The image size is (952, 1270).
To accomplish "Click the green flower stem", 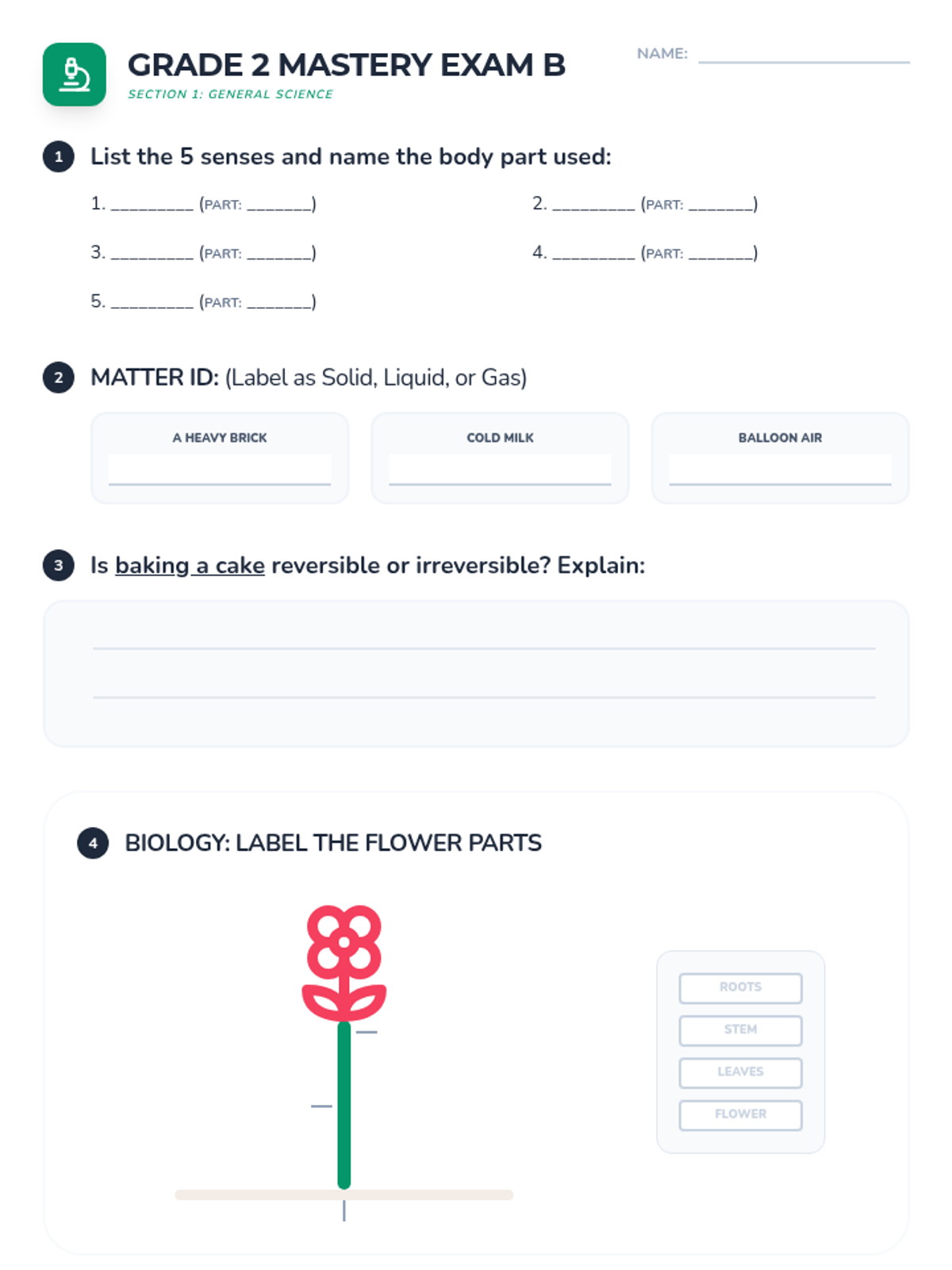I will point(344,1105).
